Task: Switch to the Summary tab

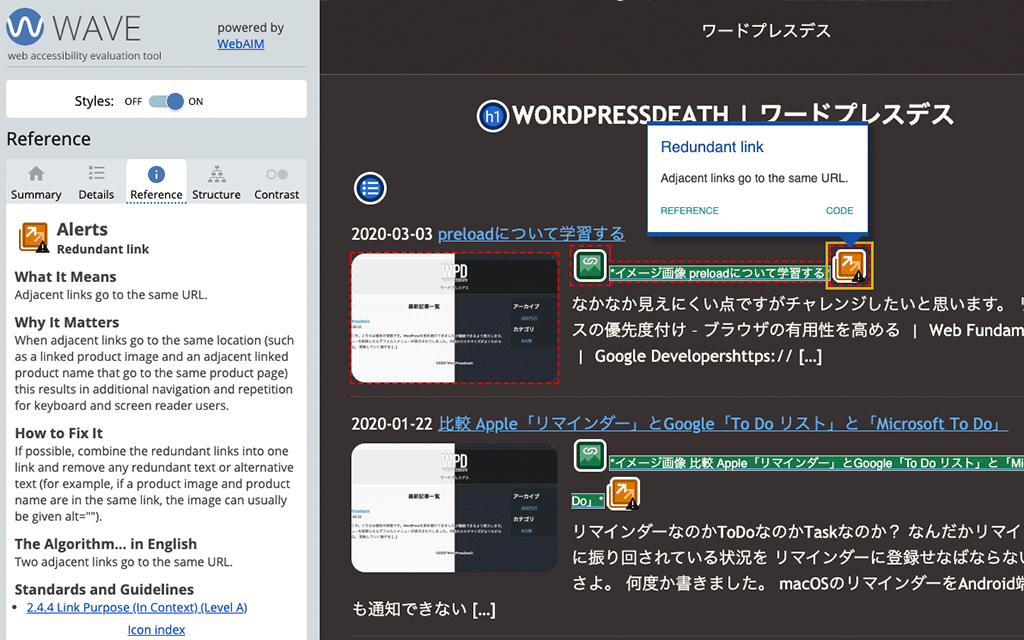Action: pyautogui.click(x=36, y=182)
